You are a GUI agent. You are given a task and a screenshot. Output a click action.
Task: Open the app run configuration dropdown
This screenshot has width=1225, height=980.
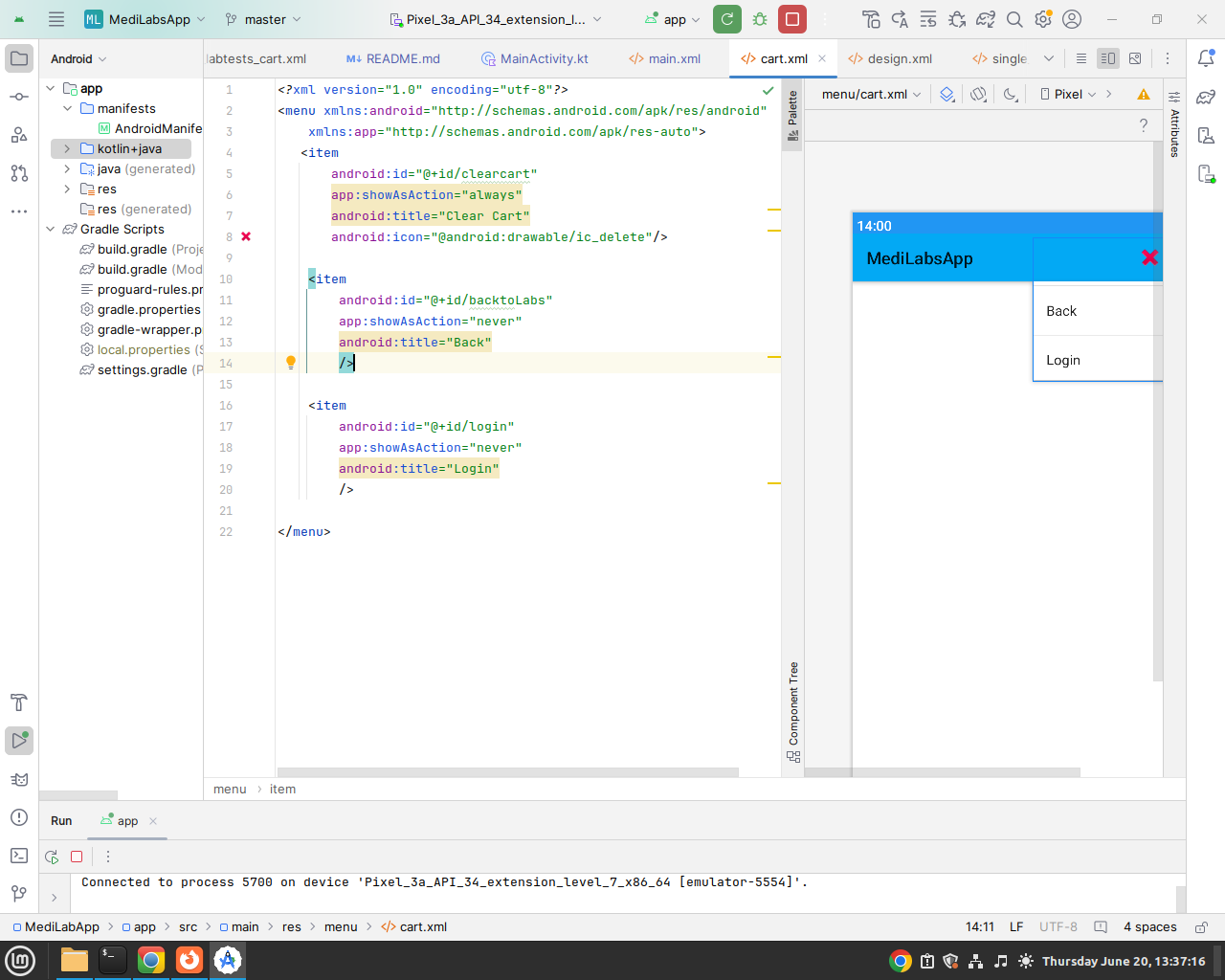click(673, 19)
